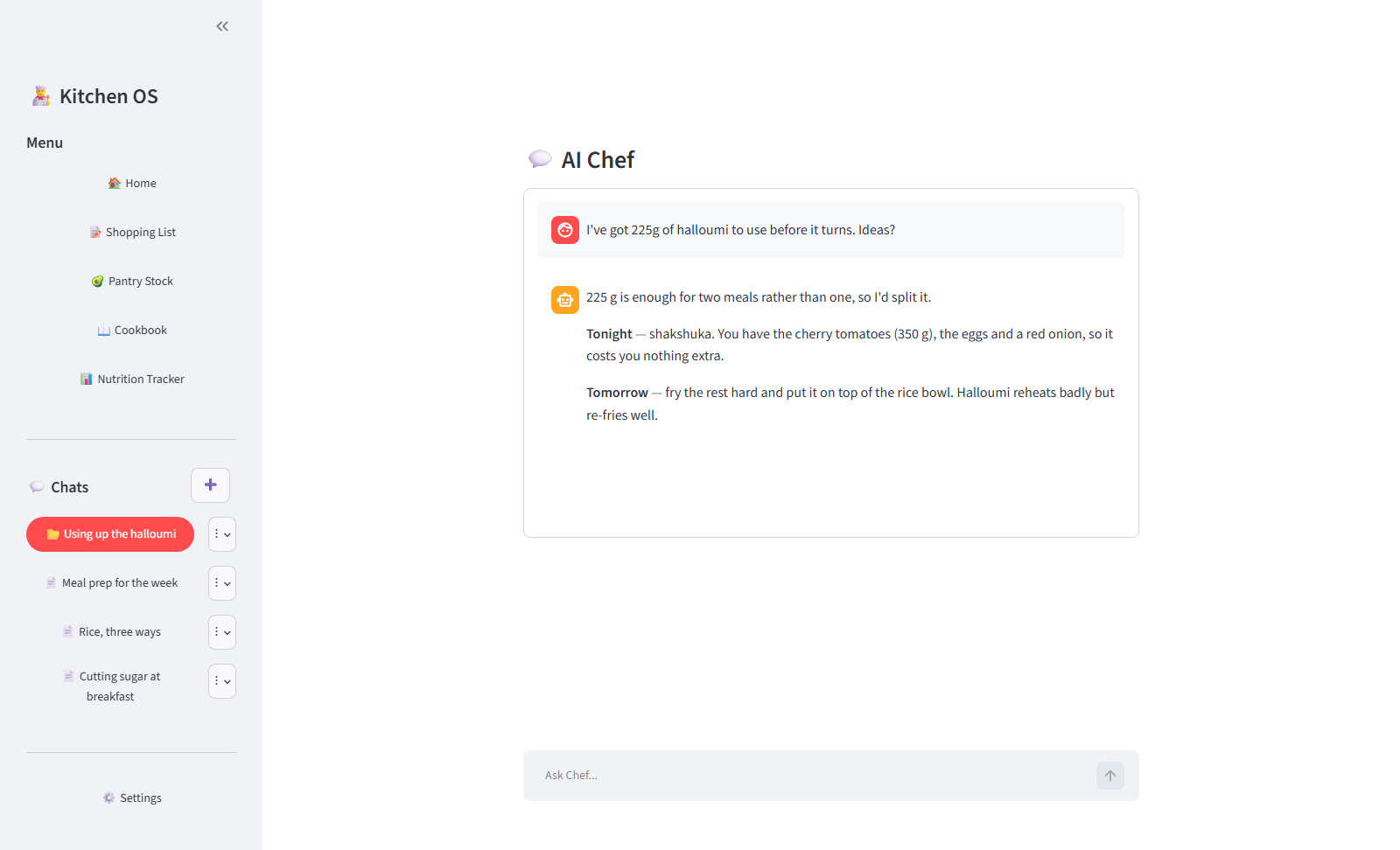View the Nutrition Tracker
1400x850 pixels.
[x=131, y=379]
